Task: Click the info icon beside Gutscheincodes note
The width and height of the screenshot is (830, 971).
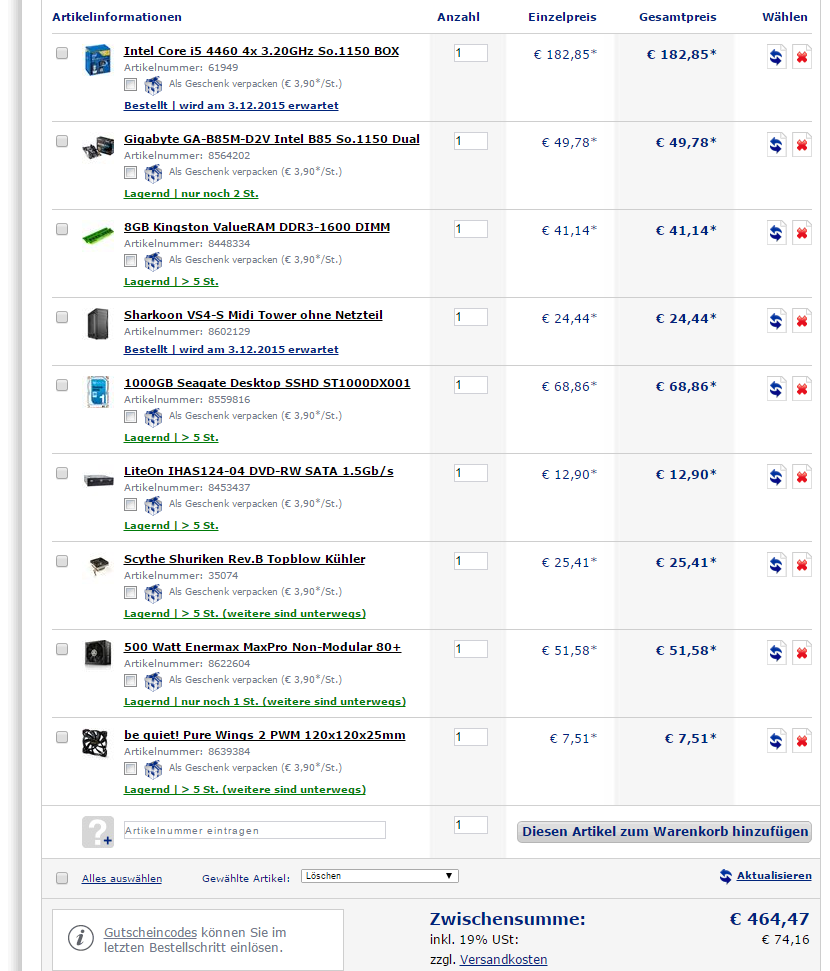Action: tap(81, 938)
